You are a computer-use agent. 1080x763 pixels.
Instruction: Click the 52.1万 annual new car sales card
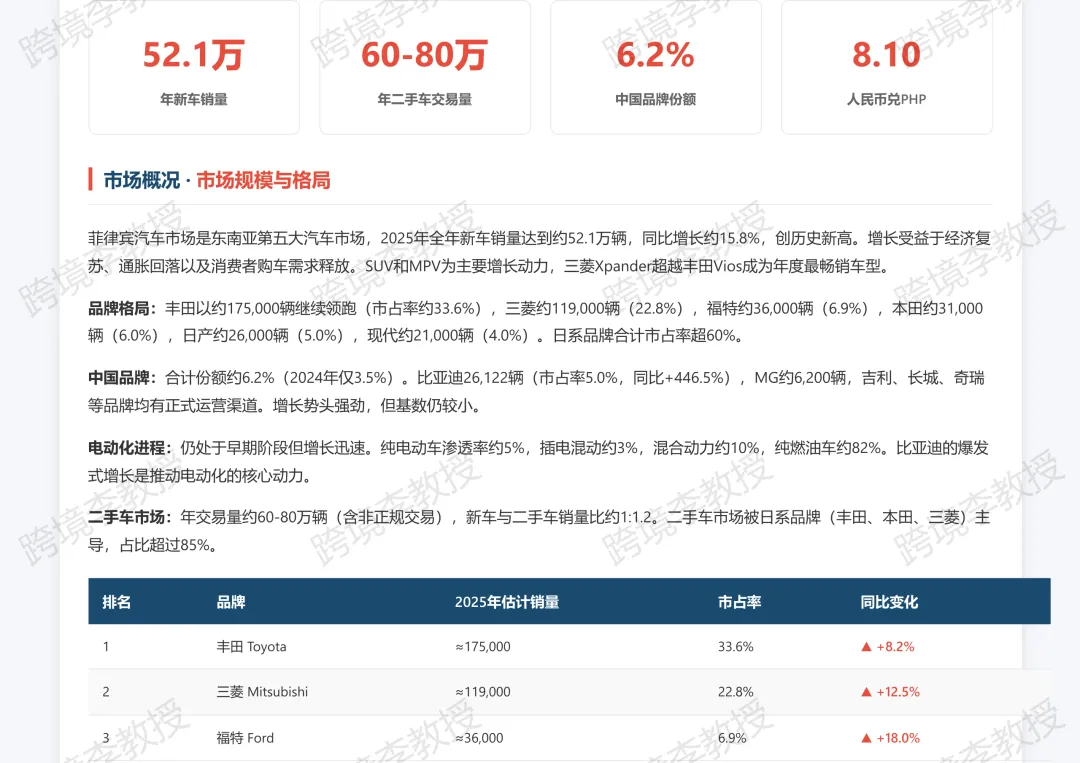(x=194, y=67)
